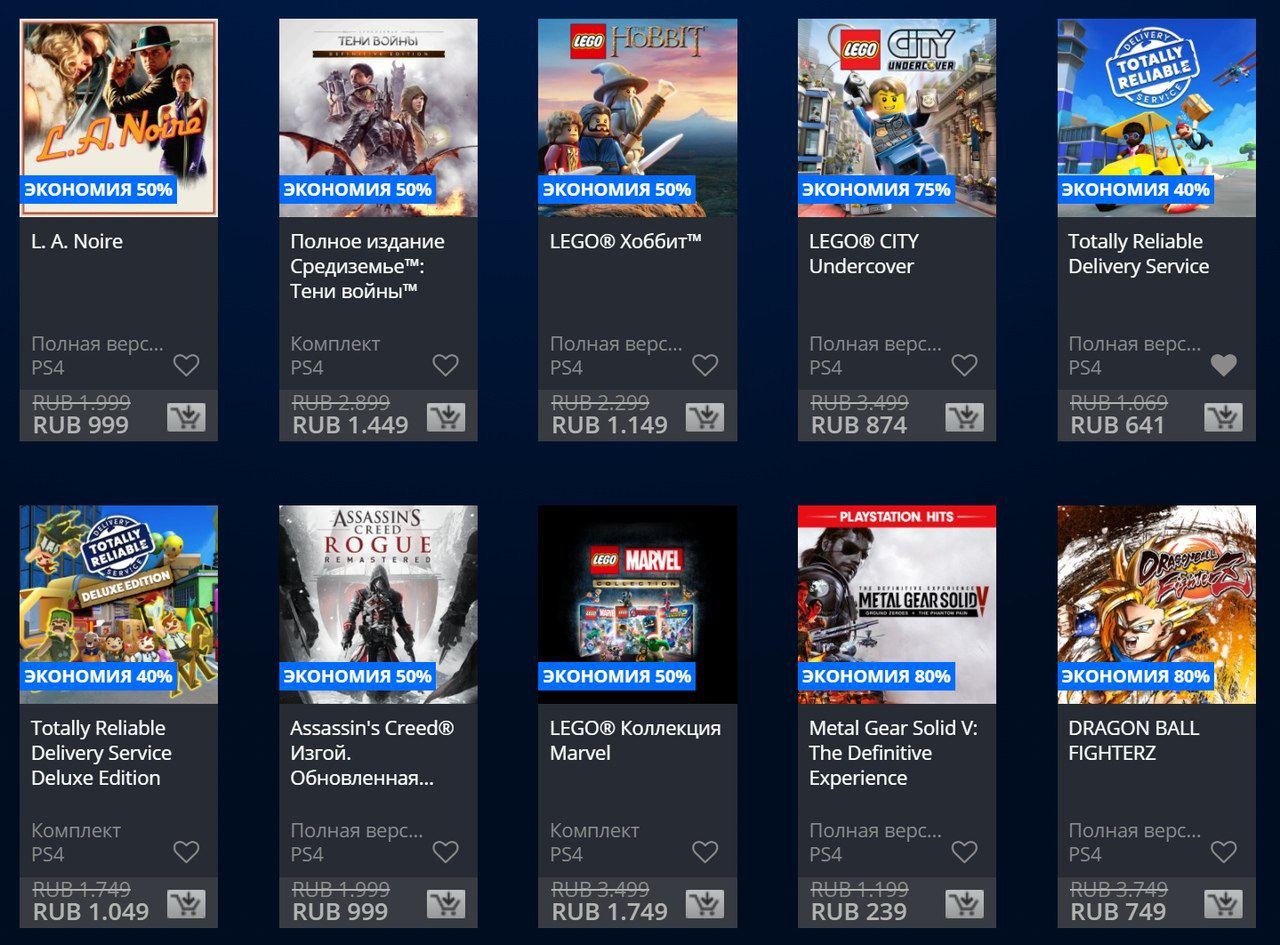Add LEGO CITY Undercover to cart
1280x945 pixels.
(x=964, y=417)
